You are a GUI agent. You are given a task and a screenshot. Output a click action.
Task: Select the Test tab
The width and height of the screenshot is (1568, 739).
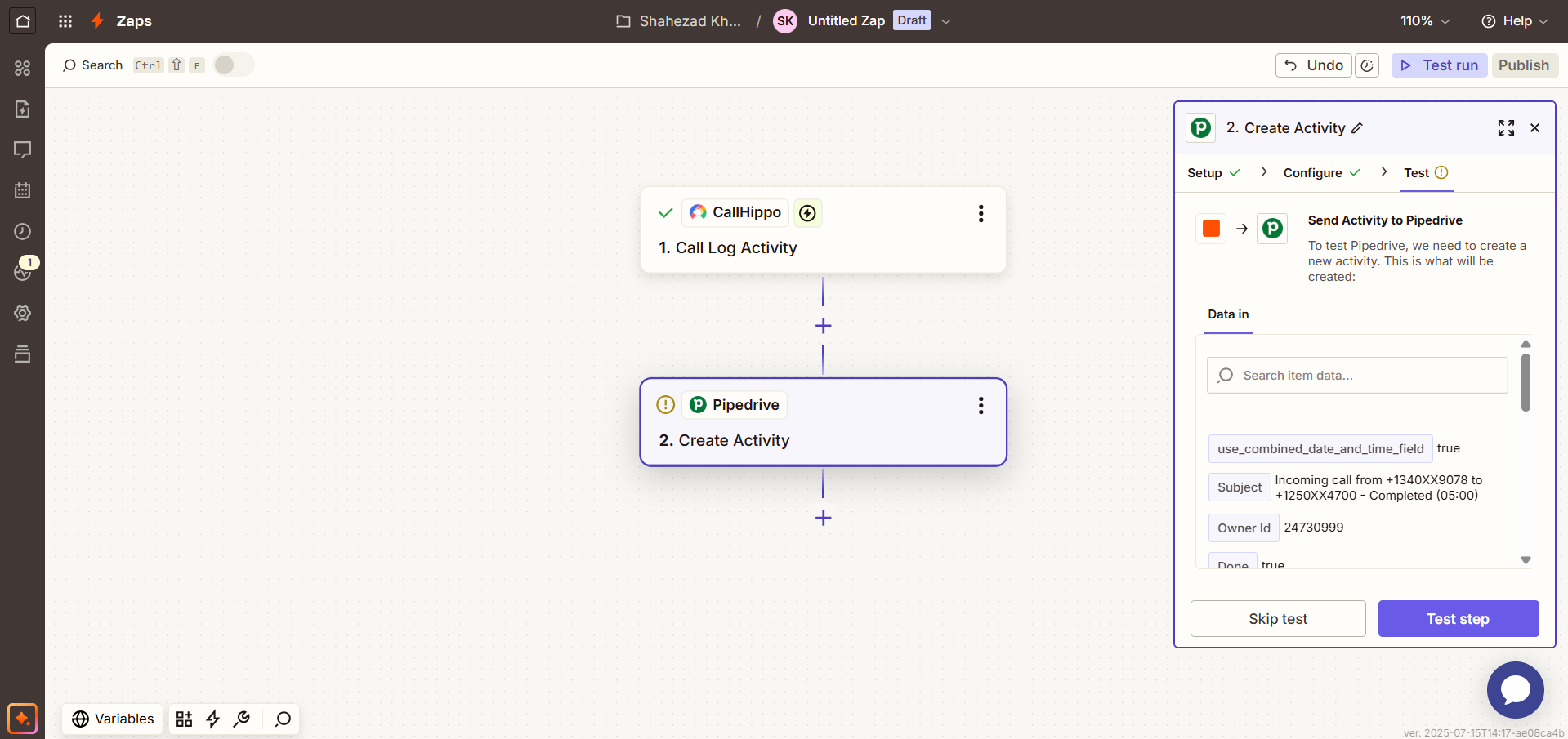(x=1426, y=173)
